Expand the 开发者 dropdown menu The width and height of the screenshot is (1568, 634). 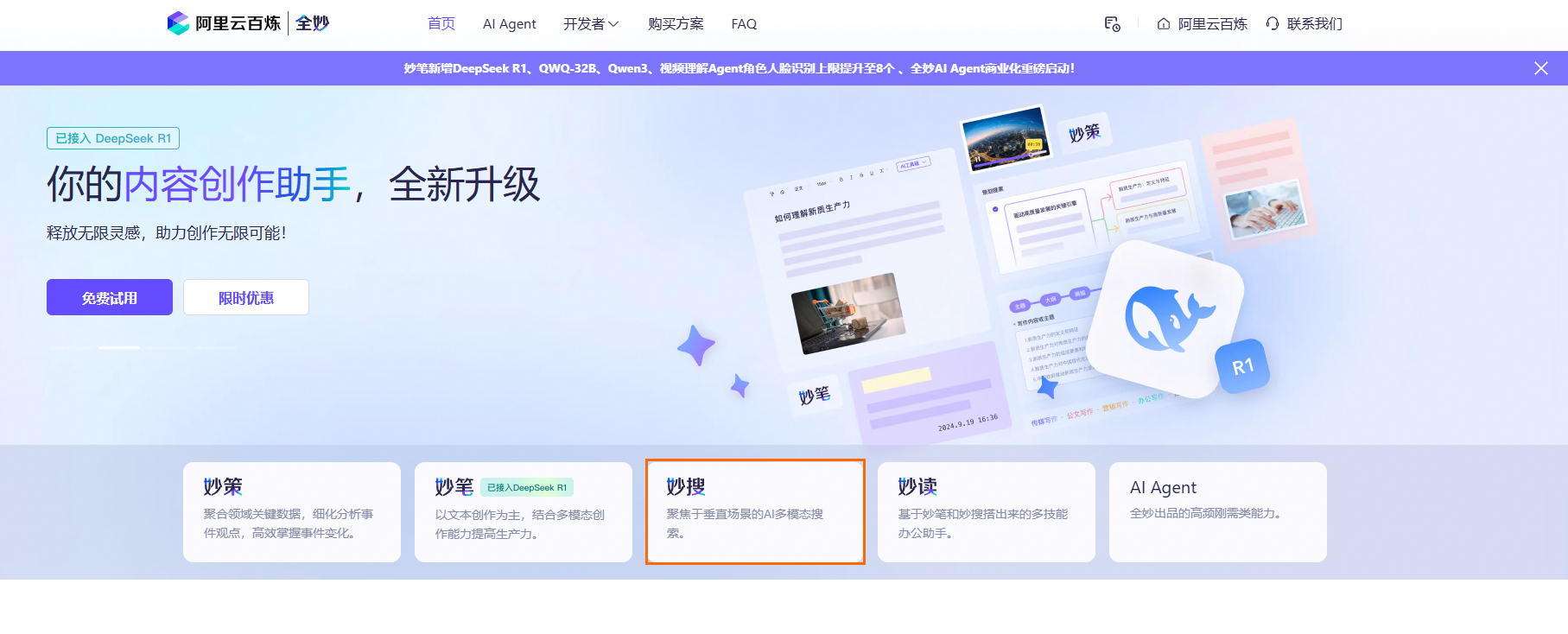pos(591,24)
